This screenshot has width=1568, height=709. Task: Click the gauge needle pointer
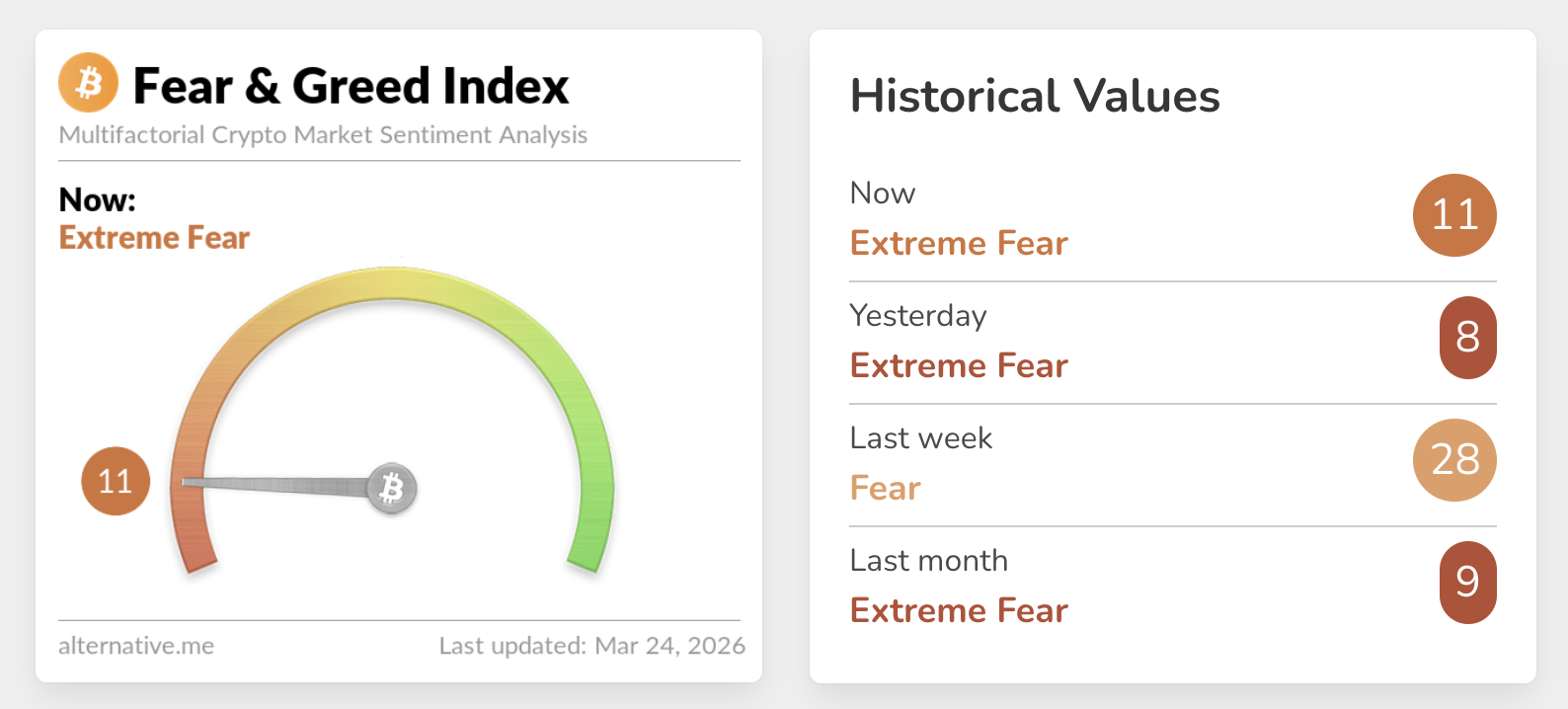pyautogui.click(x=276, y=484)
